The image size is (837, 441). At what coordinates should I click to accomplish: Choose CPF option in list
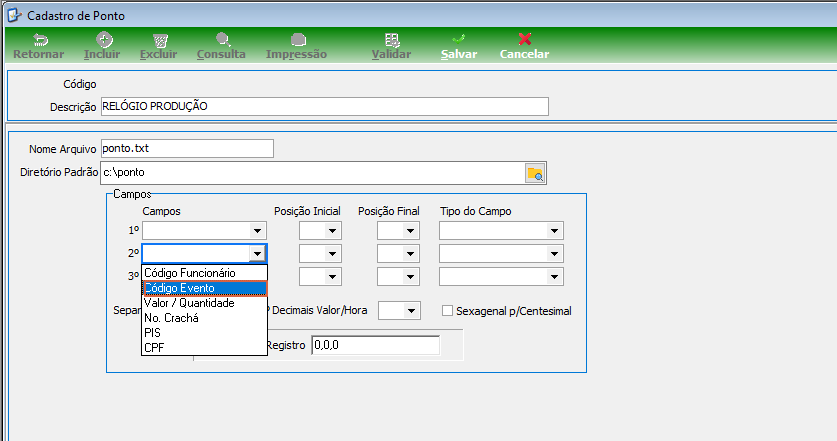pyautogui.click(x=204, y=348)
